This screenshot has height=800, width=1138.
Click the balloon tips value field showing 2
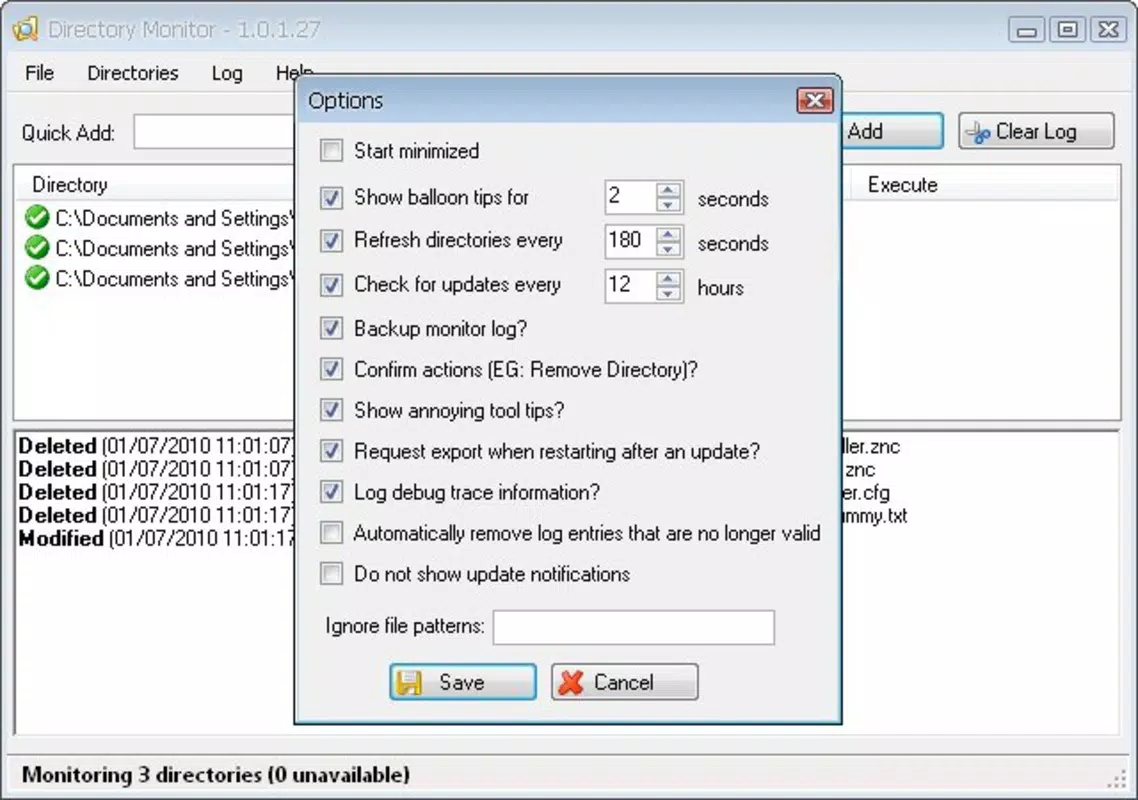point(630,197)
